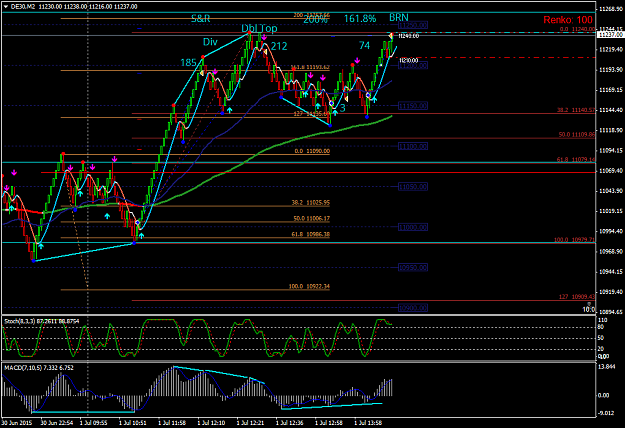
Task: Click the '74' swing size label
Action: 364,46
